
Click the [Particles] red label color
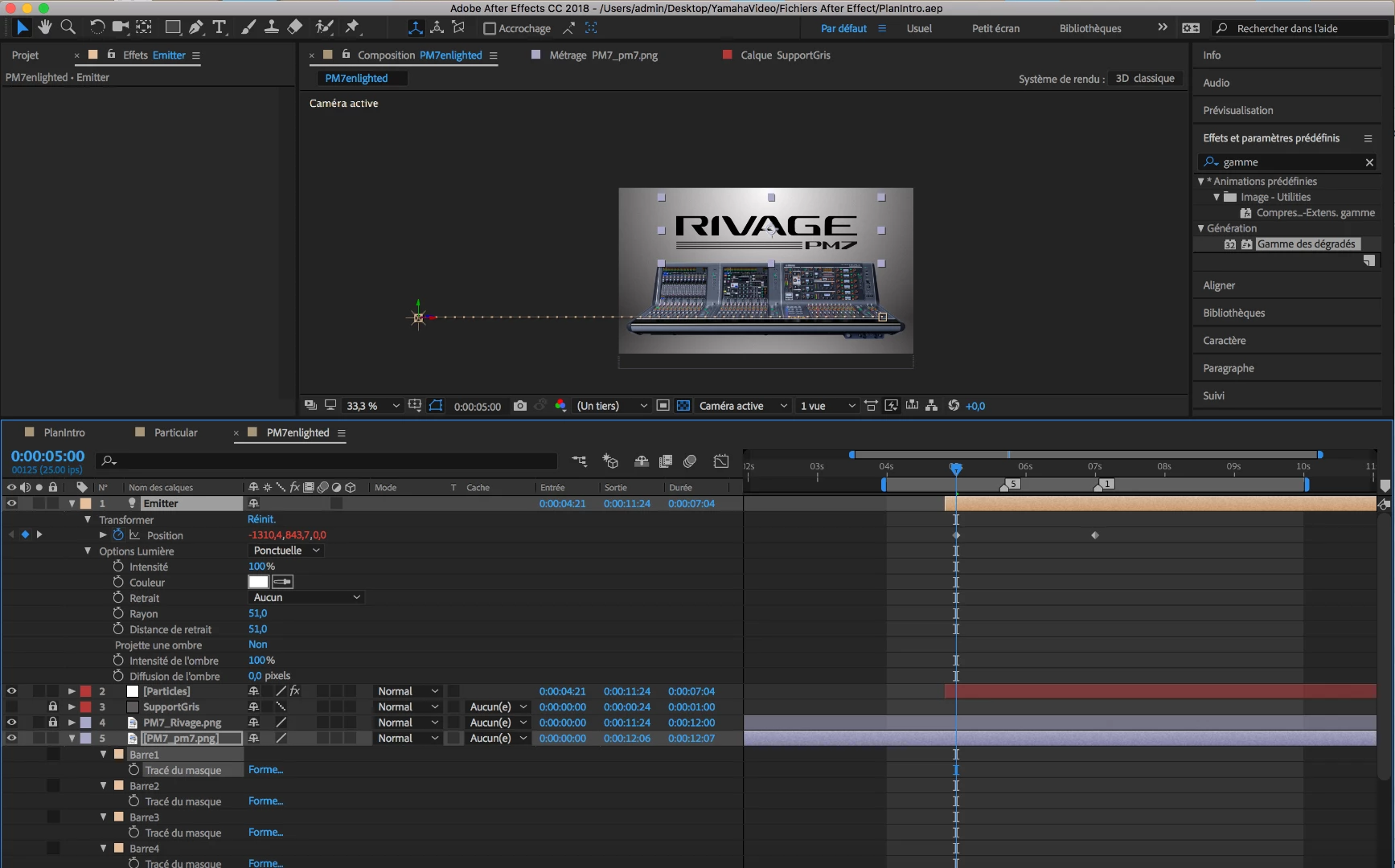point(85,691)
